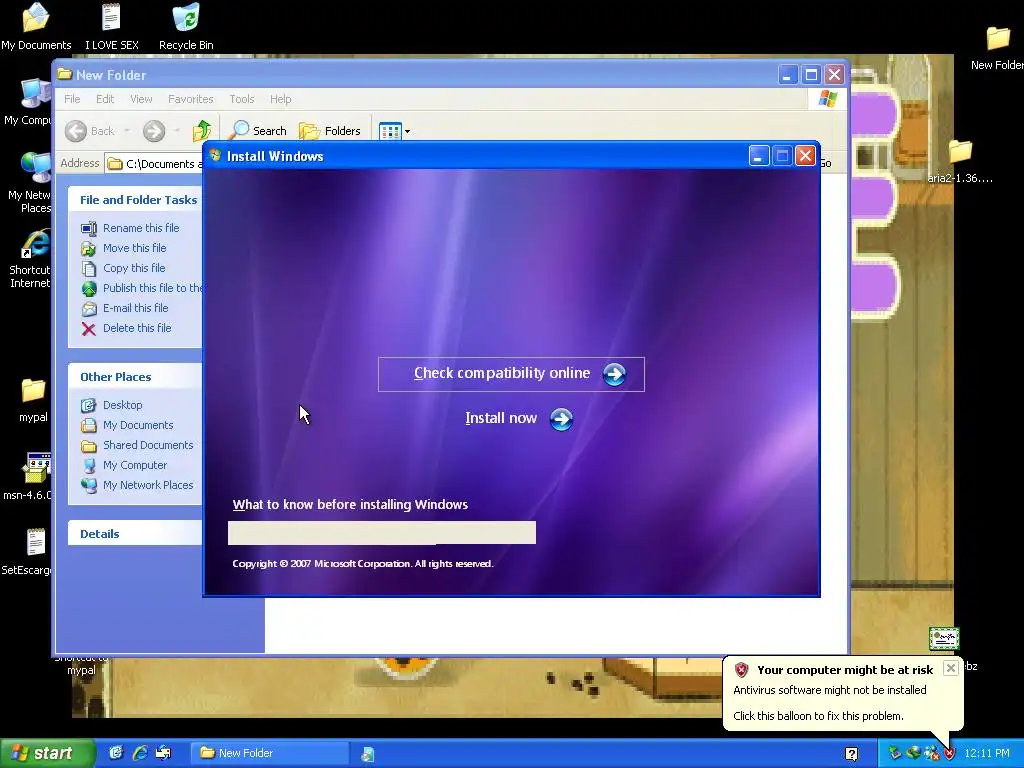Expand the Details panel header
1024x768 pixels.
pos(135,534)
